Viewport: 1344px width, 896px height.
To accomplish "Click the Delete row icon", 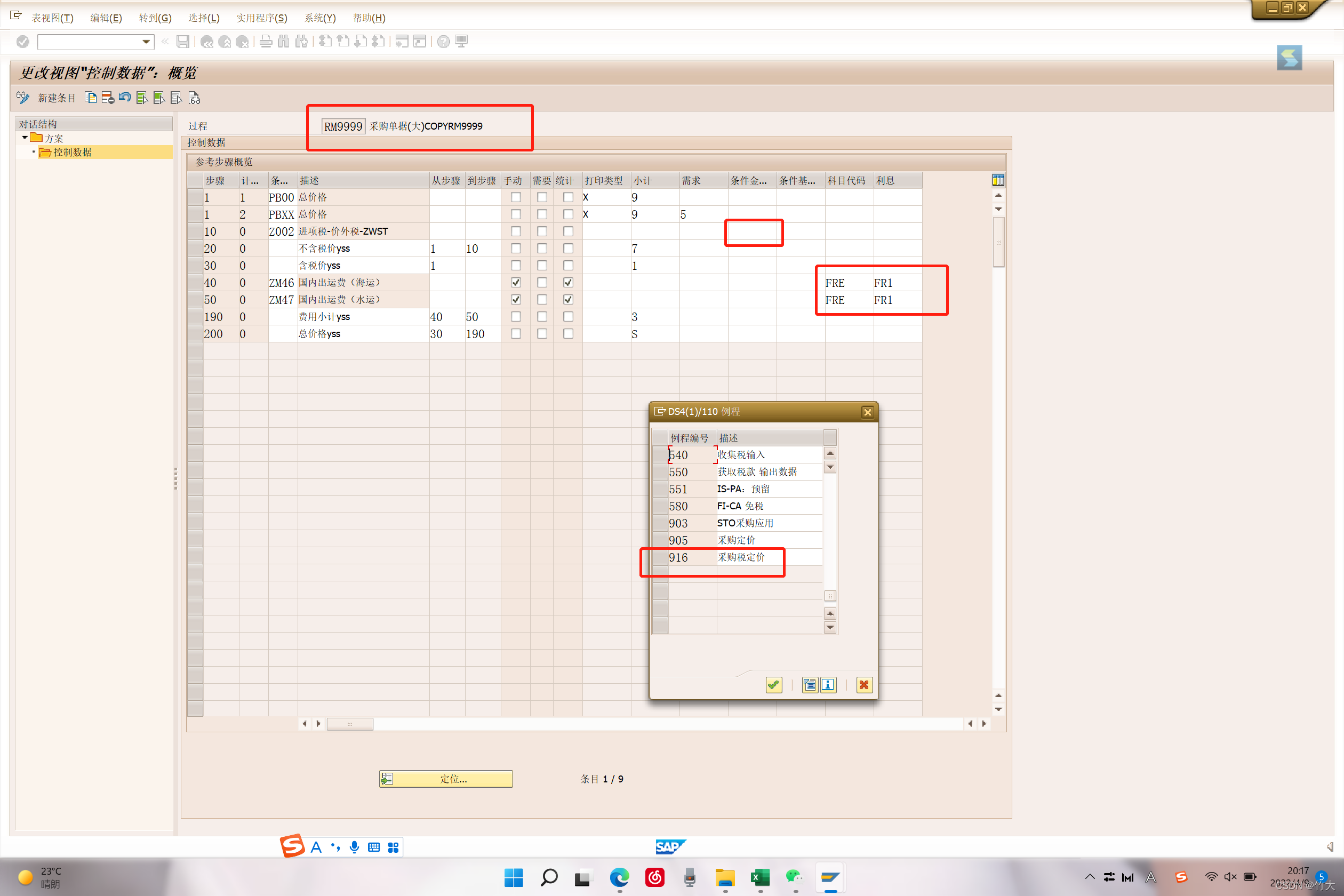I will click(x=107, y=98).
